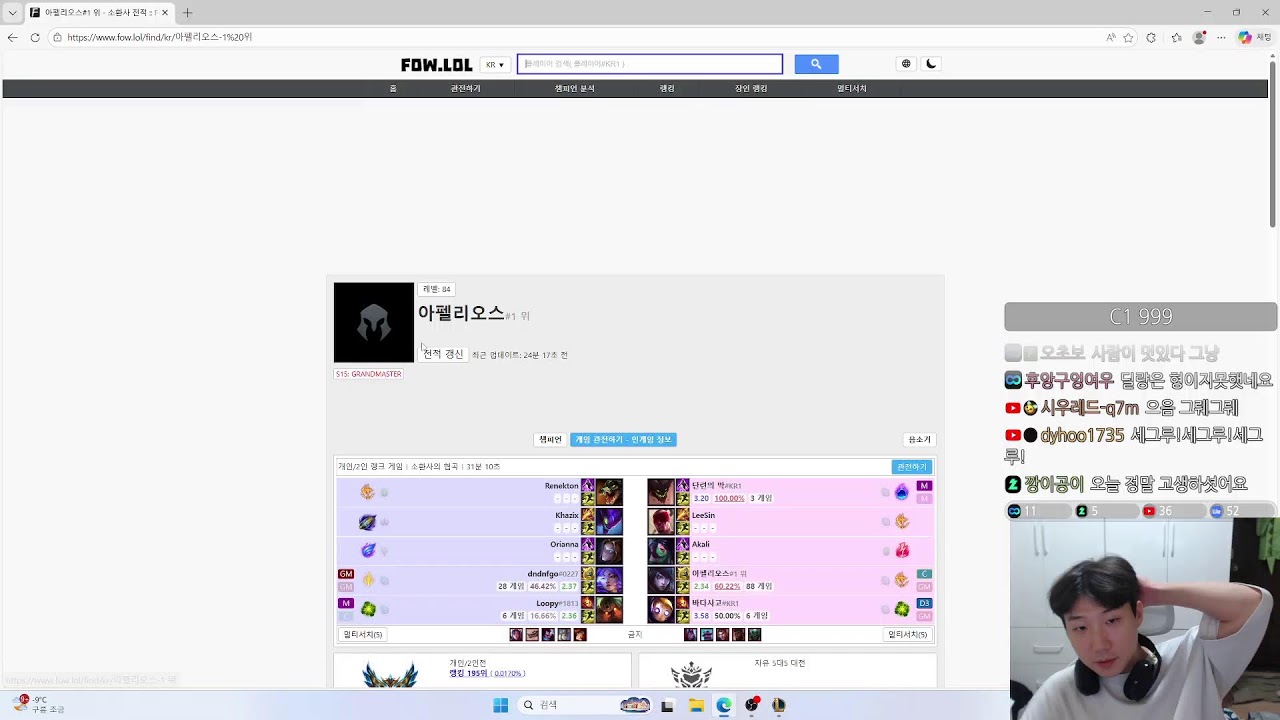Open new browser tab

coord(187,12)
